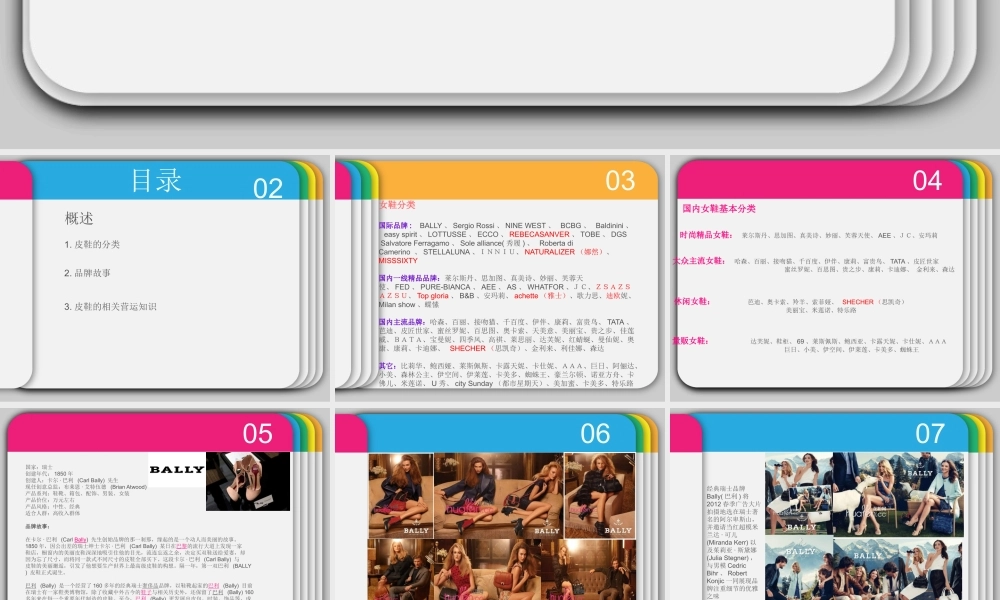This screenshot has height=600, width=1000.
Task: Click the '目录' title on slide 02
Action: pos(156,180)
